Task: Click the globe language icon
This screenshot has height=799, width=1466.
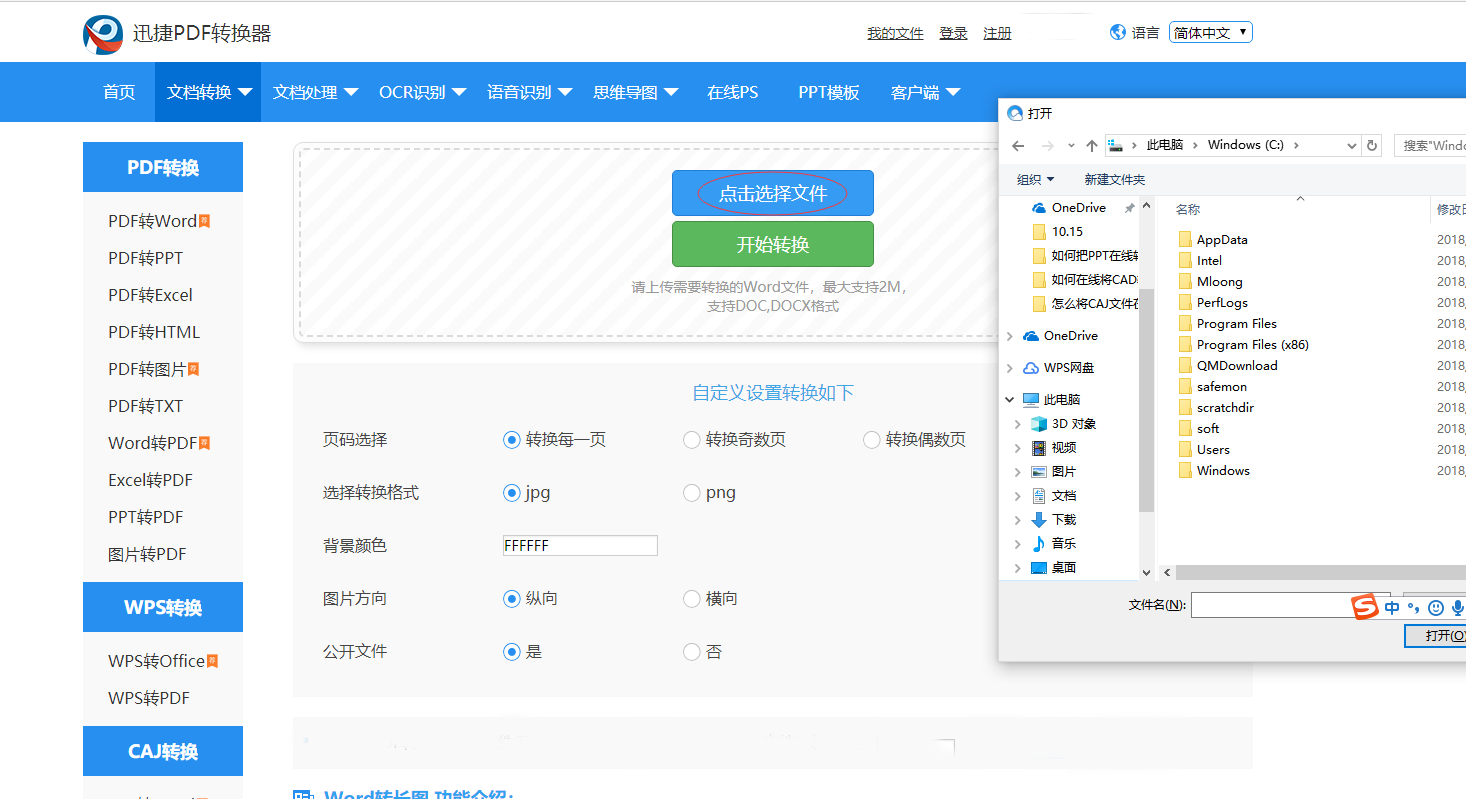Action: click(x=1118, y=32)
